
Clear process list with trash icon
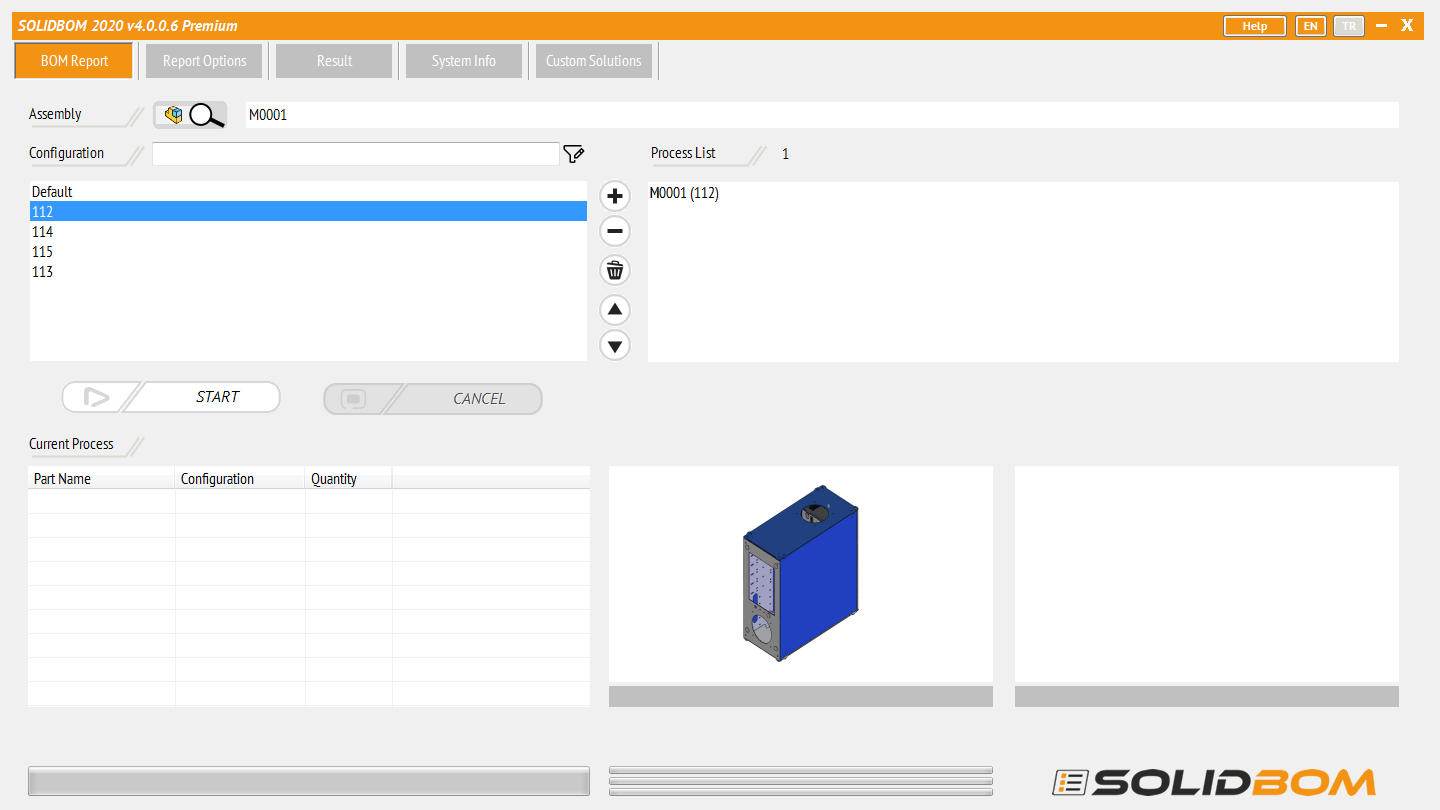pyautogui.click(x=615, y=270)
